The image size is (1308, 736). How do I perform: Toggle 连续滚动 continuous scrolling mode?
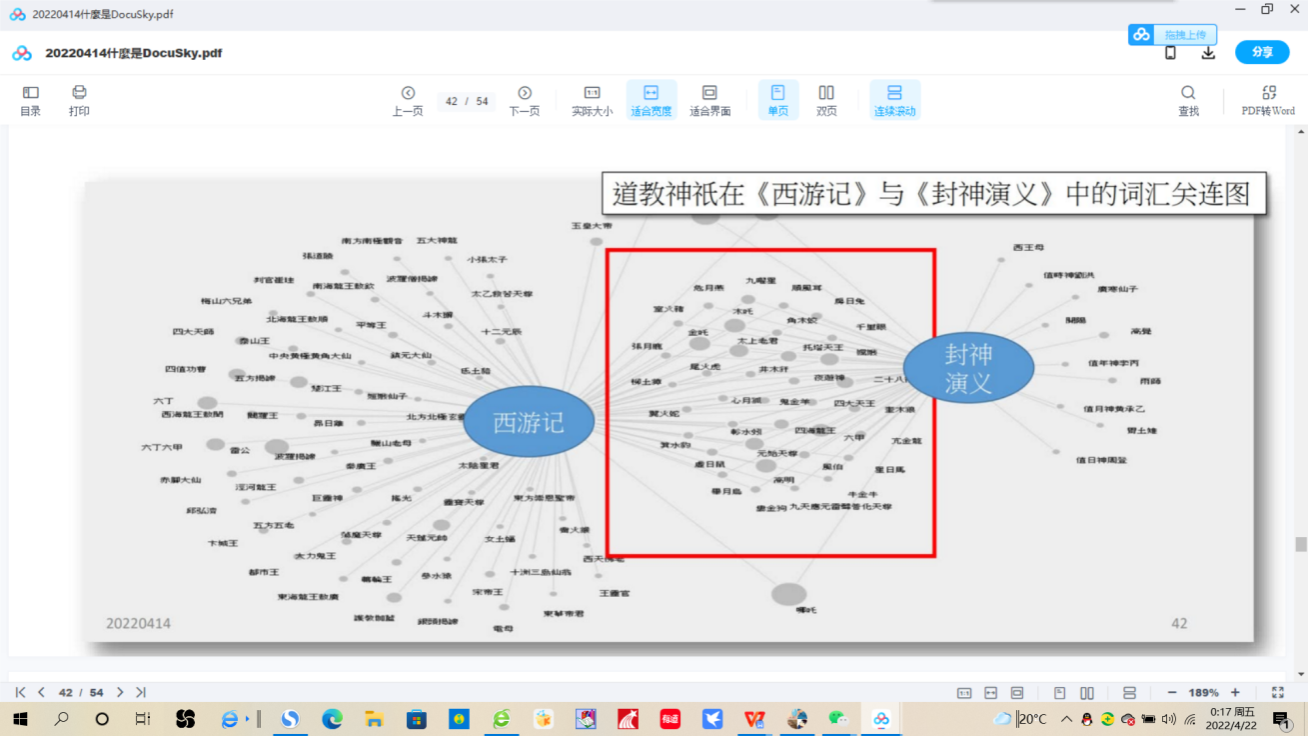pos(894,100)
